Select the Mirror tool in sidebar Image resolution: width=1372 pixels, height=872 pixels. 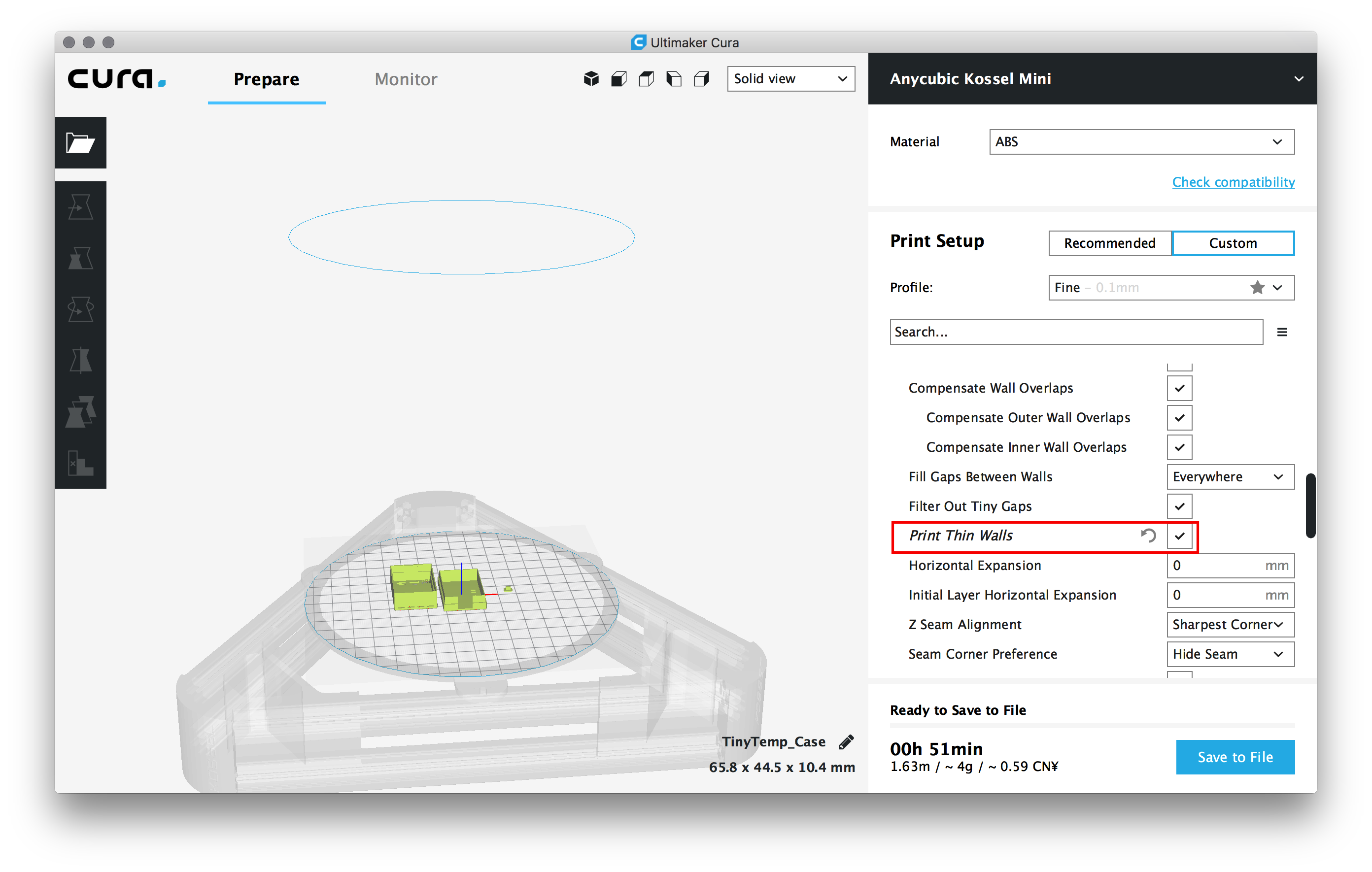click(x=80, y=360)
